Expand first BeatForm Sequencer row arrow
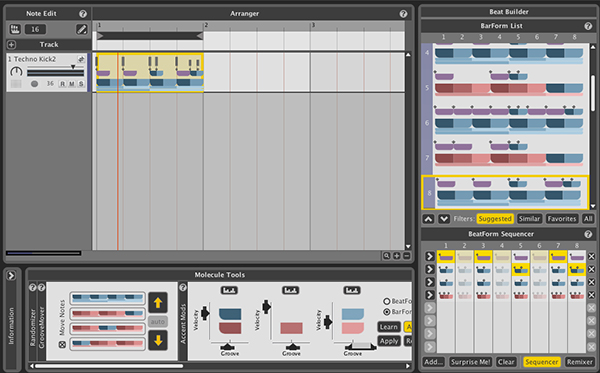Image resolution: width=600 pixels, height=373 pixels. 430,256
